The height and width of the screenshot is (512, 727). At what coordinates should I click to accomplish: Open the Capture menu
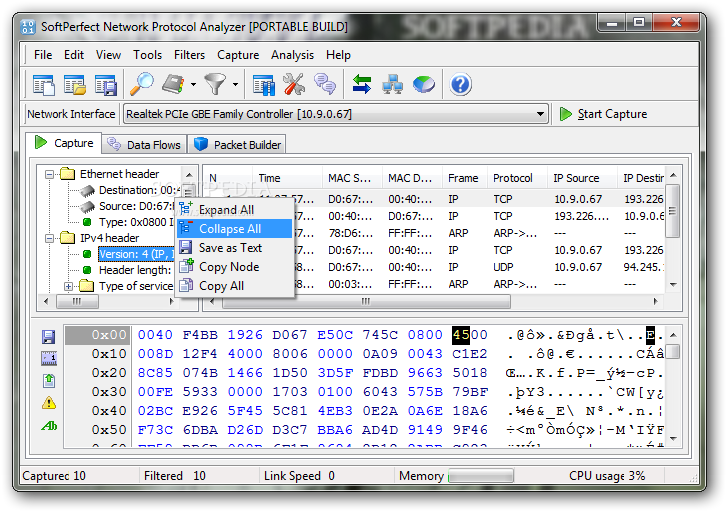(x=238, y=55)
